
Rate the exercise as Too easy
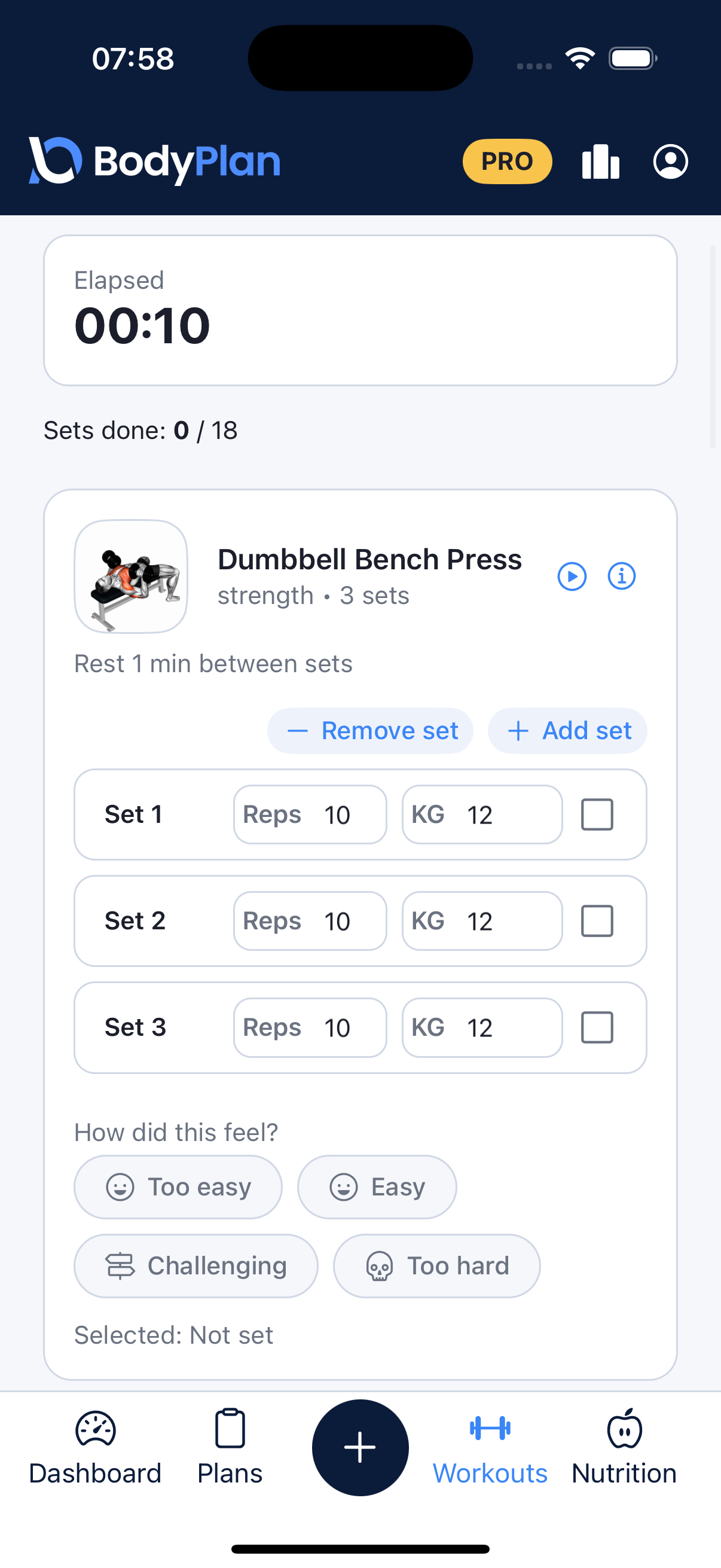(x=178, y=1186)
